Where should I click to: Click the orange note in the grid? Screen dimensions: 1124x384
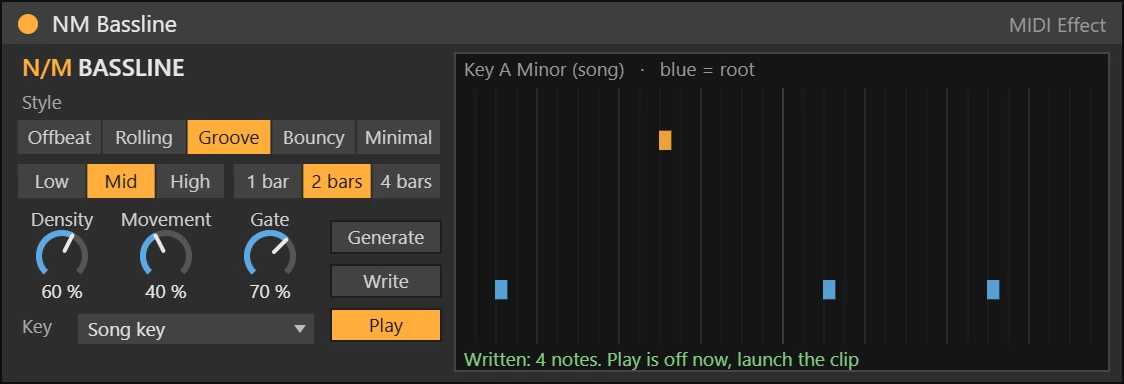pos(665,140)
